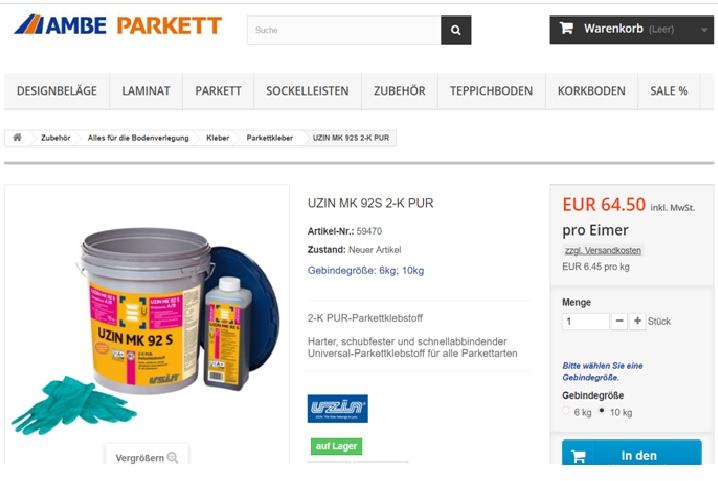Open the home icon in breadcrumb

click(x=17, y=137)
